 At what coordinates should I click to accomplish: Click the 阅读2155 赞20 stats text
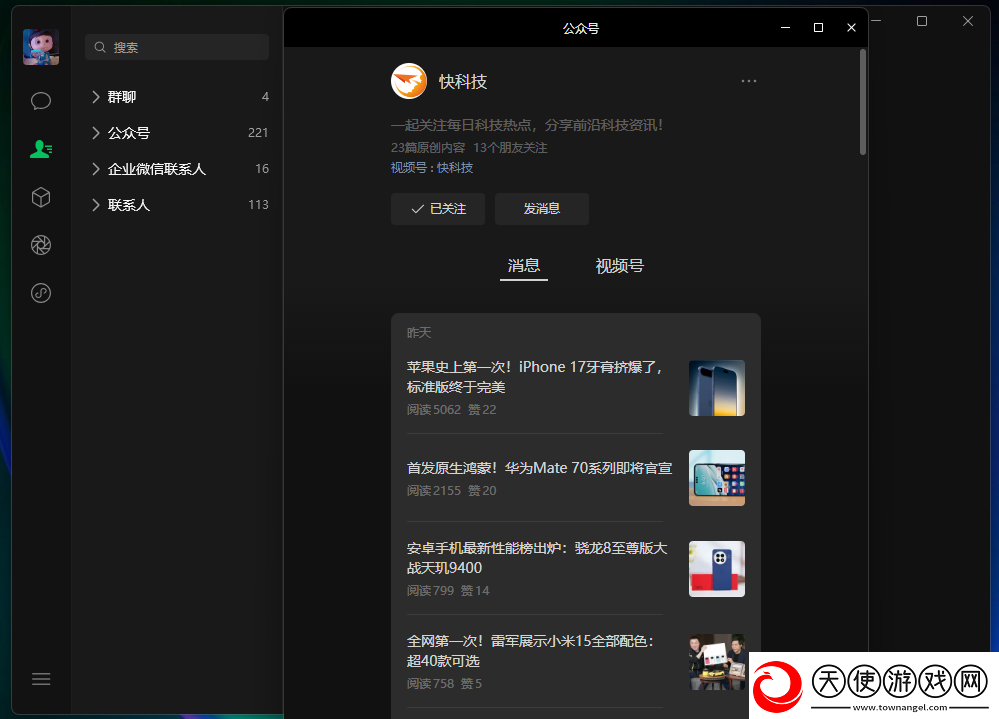pos(451,490)
